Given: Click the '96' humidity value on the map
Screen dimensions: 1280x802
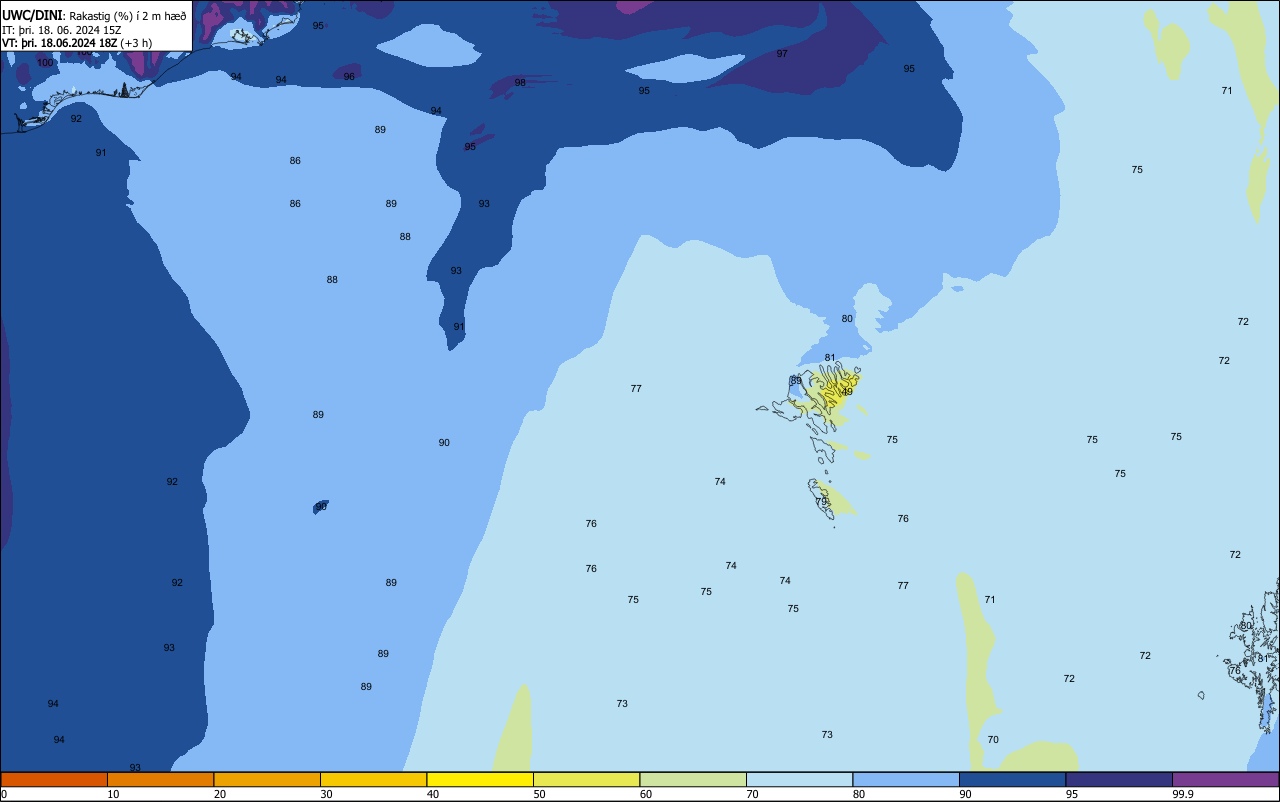Looking at the screenshot, I should tap(349, 77).
